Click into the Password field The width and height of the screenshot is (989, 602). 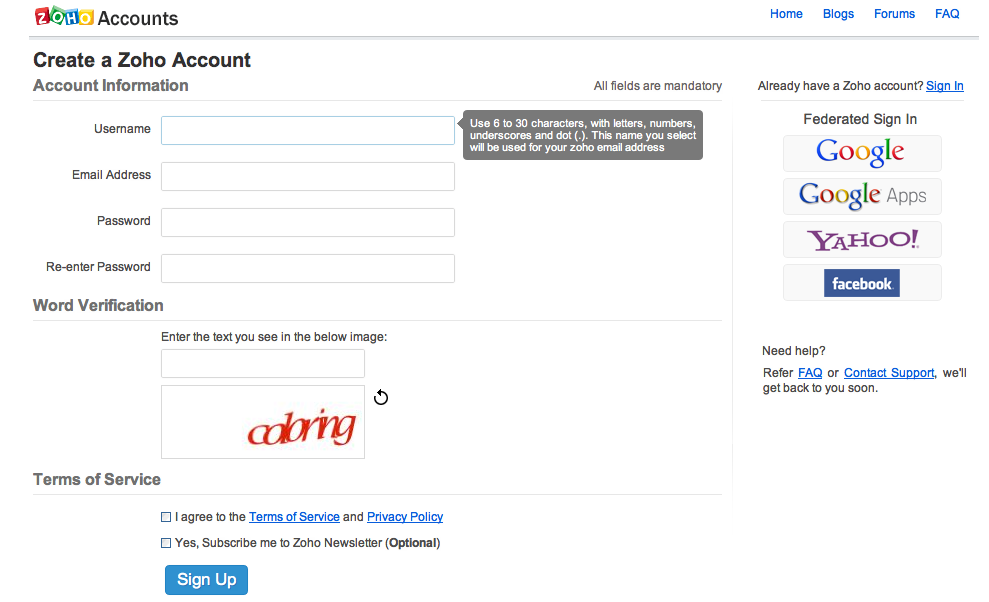coord(308,222)
